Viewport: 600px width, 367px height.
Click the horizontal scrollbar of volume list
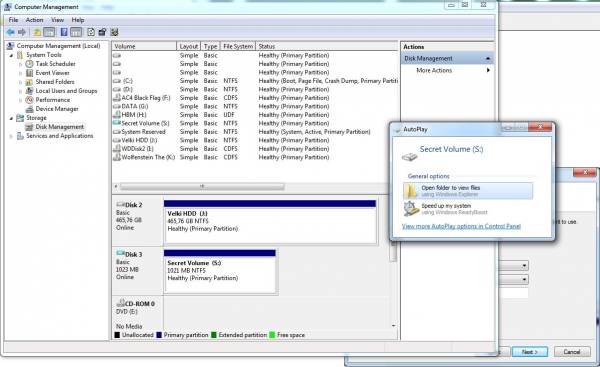coord(202,186)
